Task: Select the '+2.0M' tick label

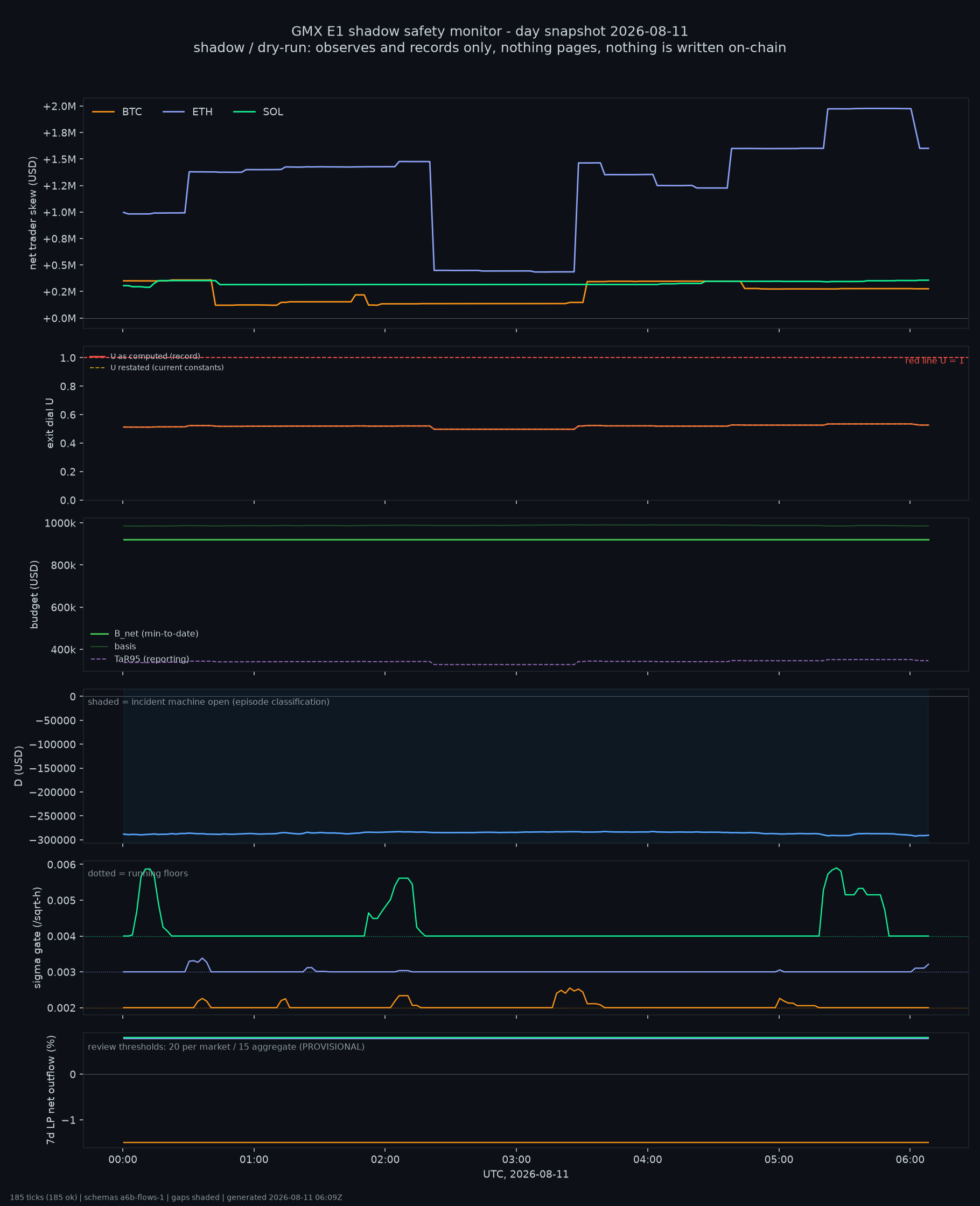Action: click(59, 107)
